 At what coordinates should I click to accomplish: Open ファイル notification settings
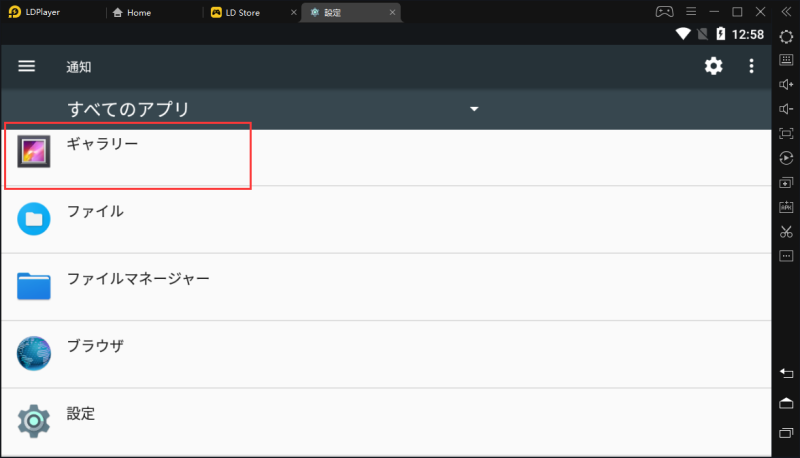[386, 219]
